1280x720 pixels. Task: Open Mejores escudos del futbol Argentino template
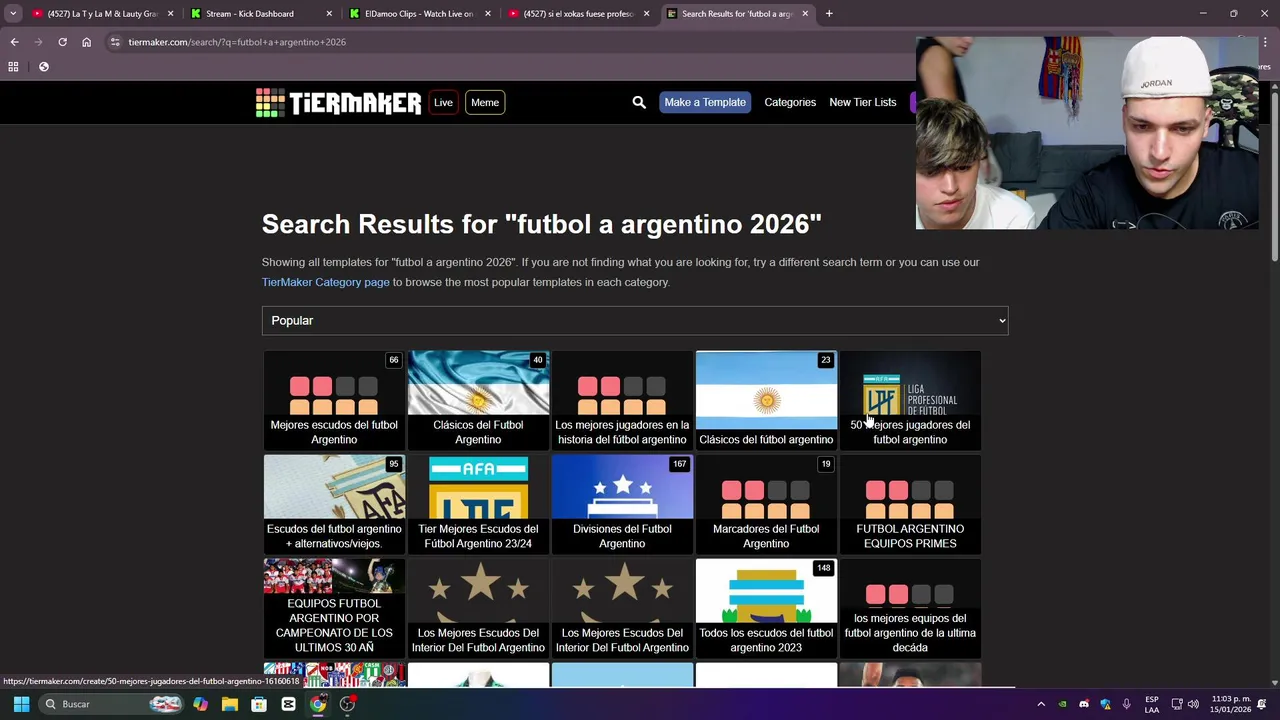[x=334, y=399]
